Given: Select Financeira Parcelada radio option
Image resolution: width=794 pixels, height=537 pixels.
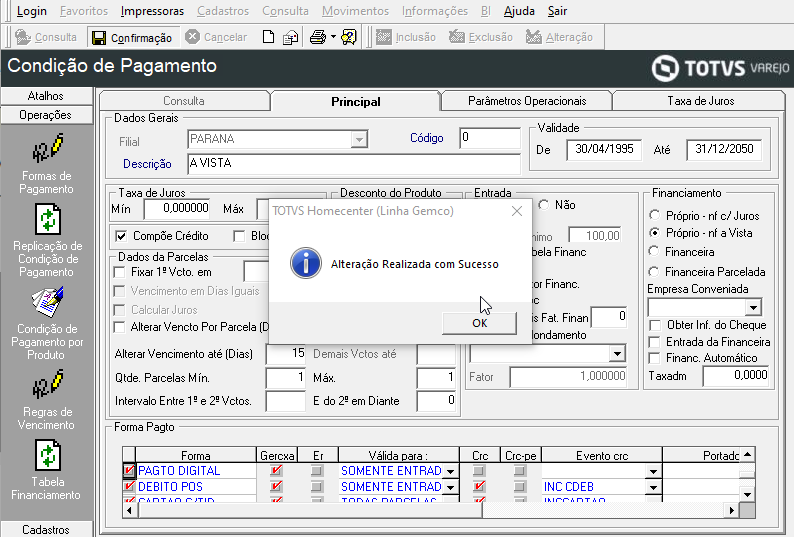Looking at the screenshot, I should (x=655, y=272).
